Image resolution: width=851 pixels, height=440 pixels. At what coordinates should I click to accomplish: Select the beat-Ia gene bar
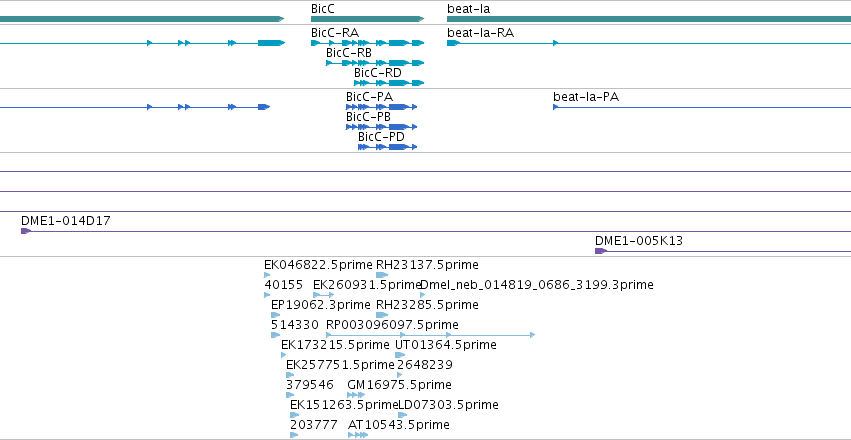[x=649, y=19]
